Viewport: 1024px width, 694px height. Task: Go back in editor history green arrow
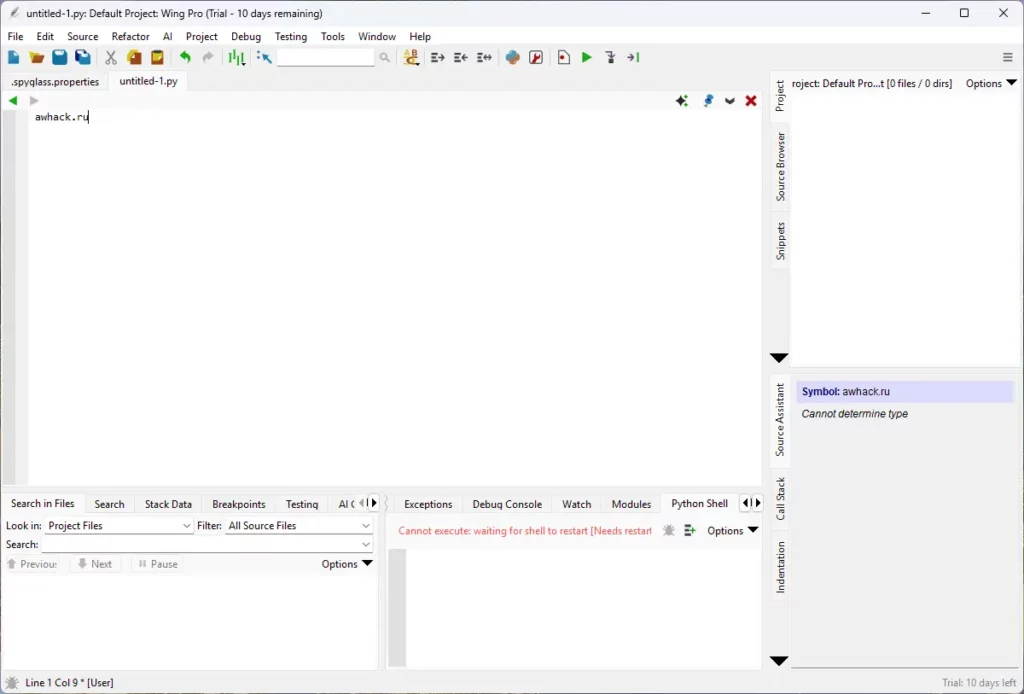pos(12,101)
